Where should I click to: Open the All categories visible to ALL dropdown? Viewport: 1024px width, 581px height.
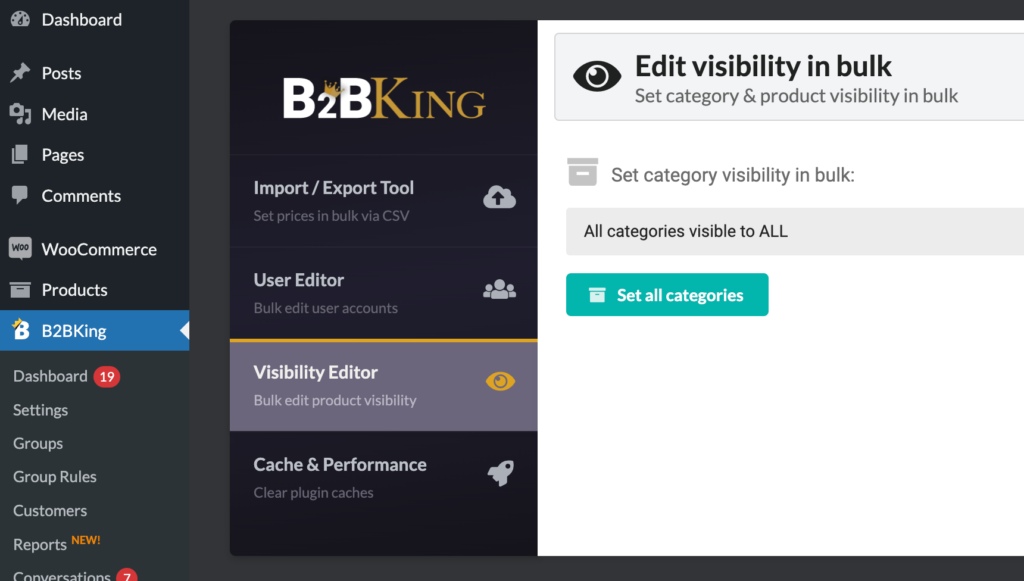tap(795, 231)
